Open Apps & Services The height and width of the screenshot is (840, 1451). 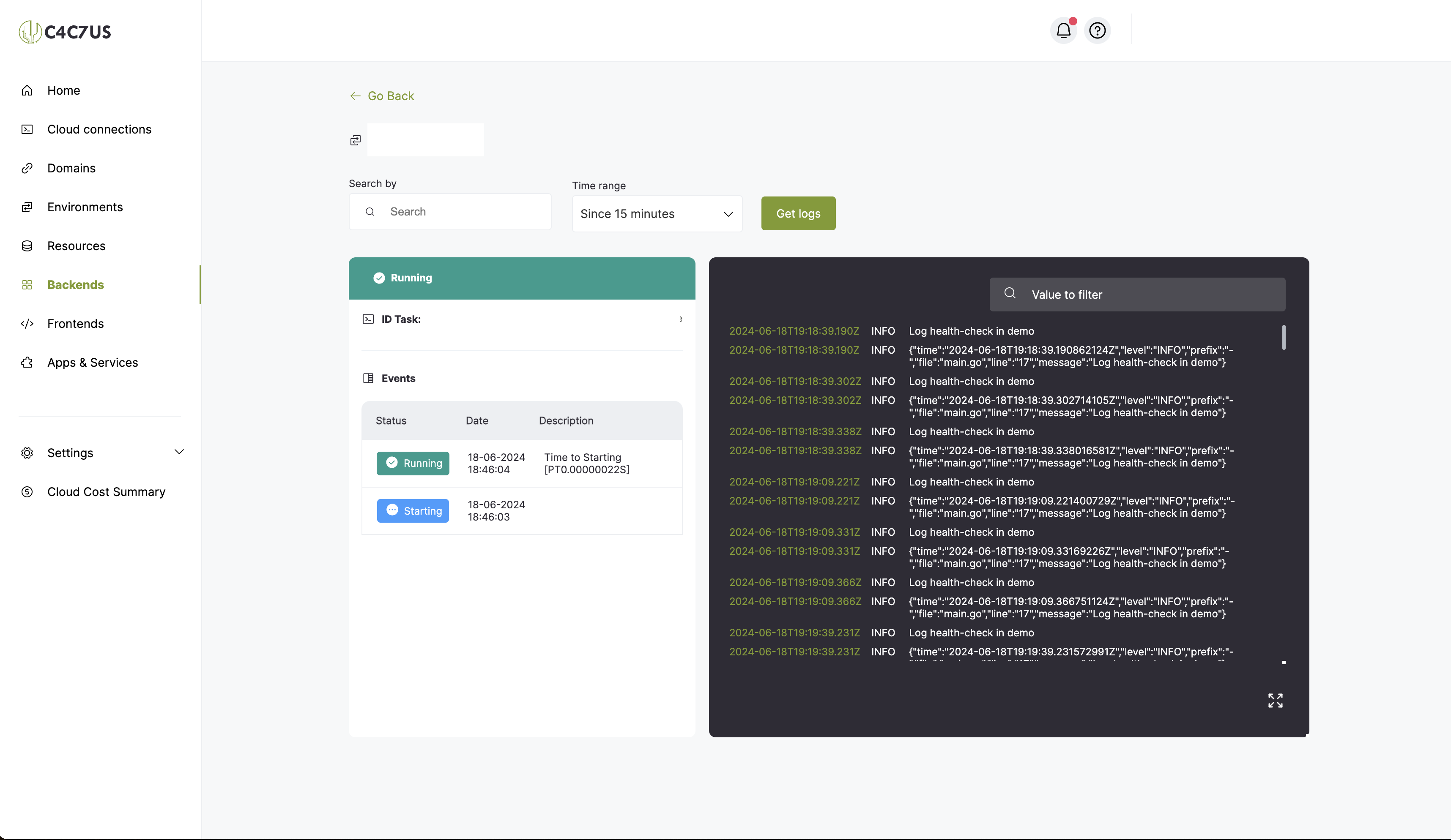tap(93, 363)
